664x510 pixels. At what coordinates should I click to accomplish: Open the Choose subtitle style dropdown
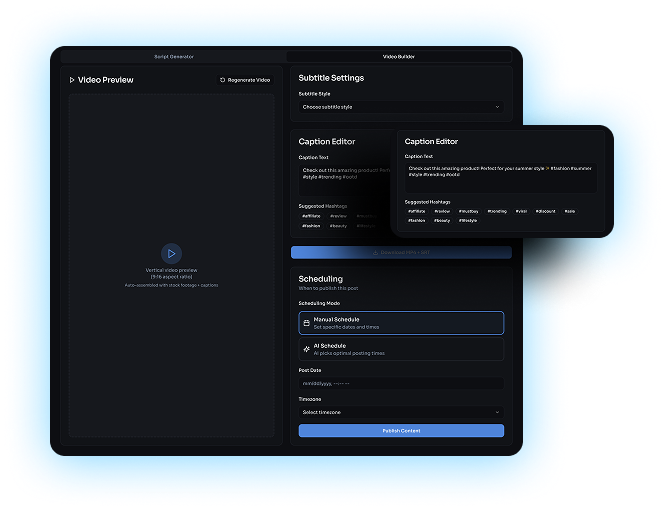point(401,107)
